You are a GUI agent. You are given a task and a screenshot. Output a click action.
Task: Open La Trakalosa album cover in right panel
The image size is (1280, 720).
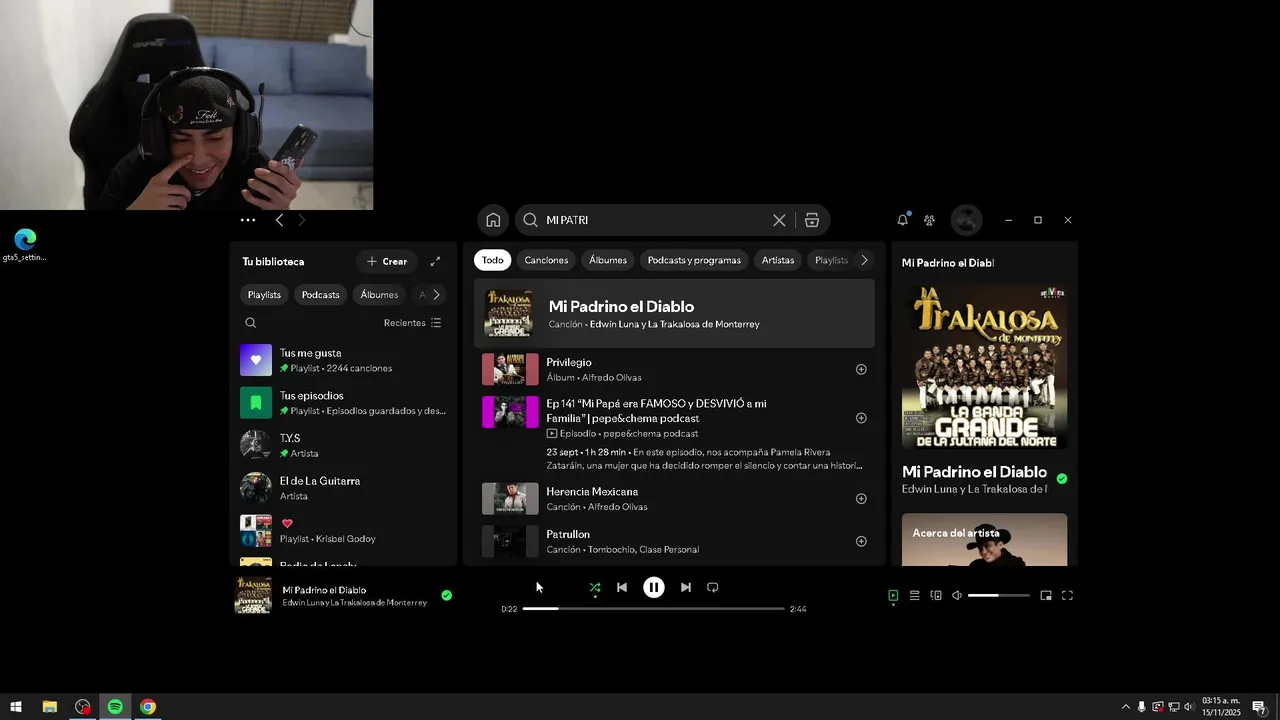(984, 367)
